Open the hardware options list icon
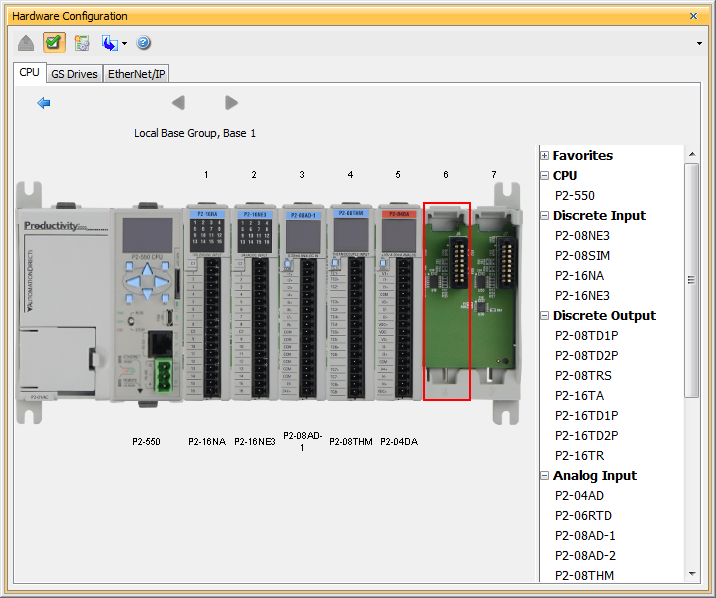Screen dimensions: 716x598 [82, 43]
